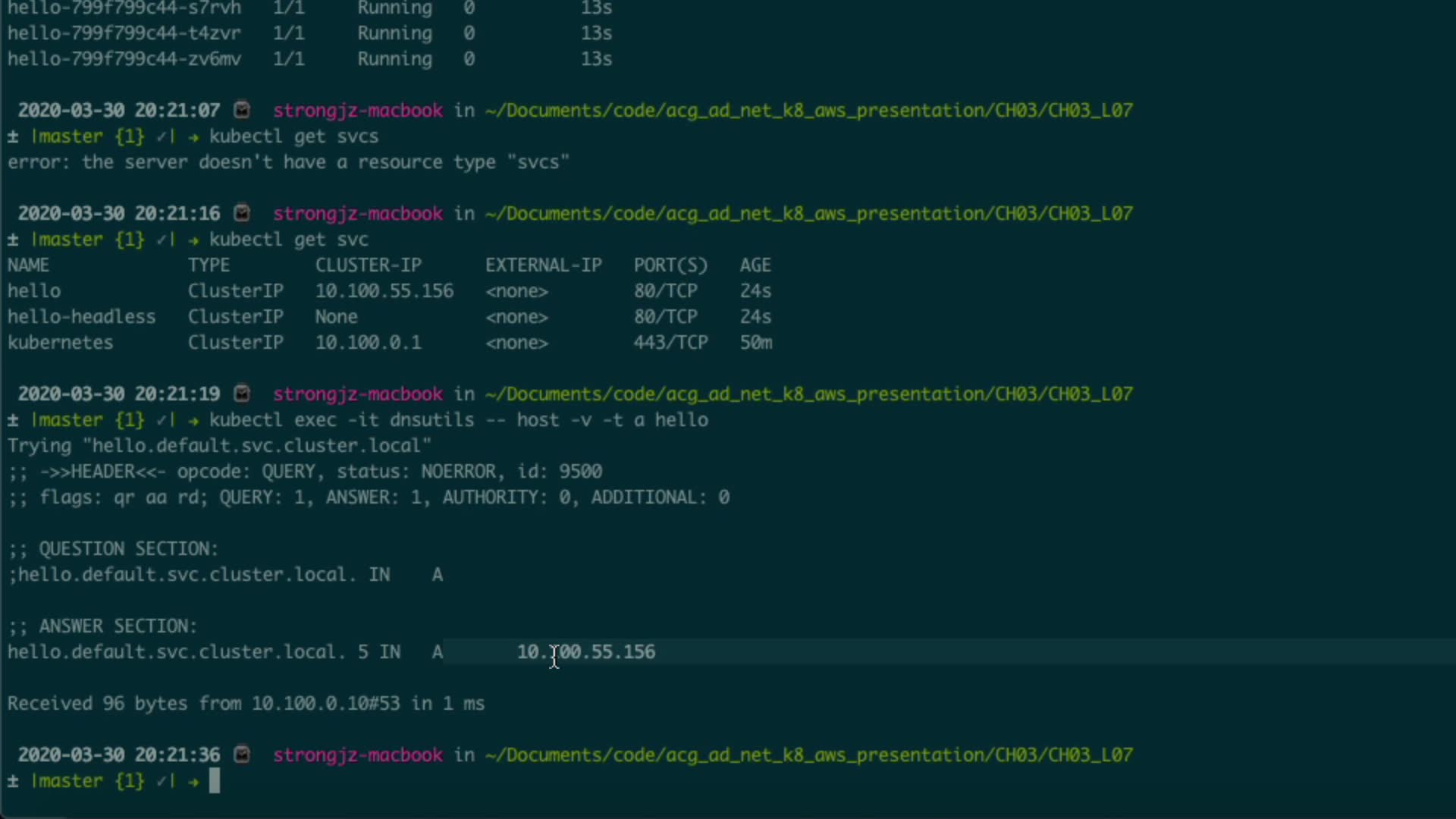Click the plus-minus git symbol on the last prompt
The width and height of the screenshot is (1456, 819).
(x=13, y=781)
